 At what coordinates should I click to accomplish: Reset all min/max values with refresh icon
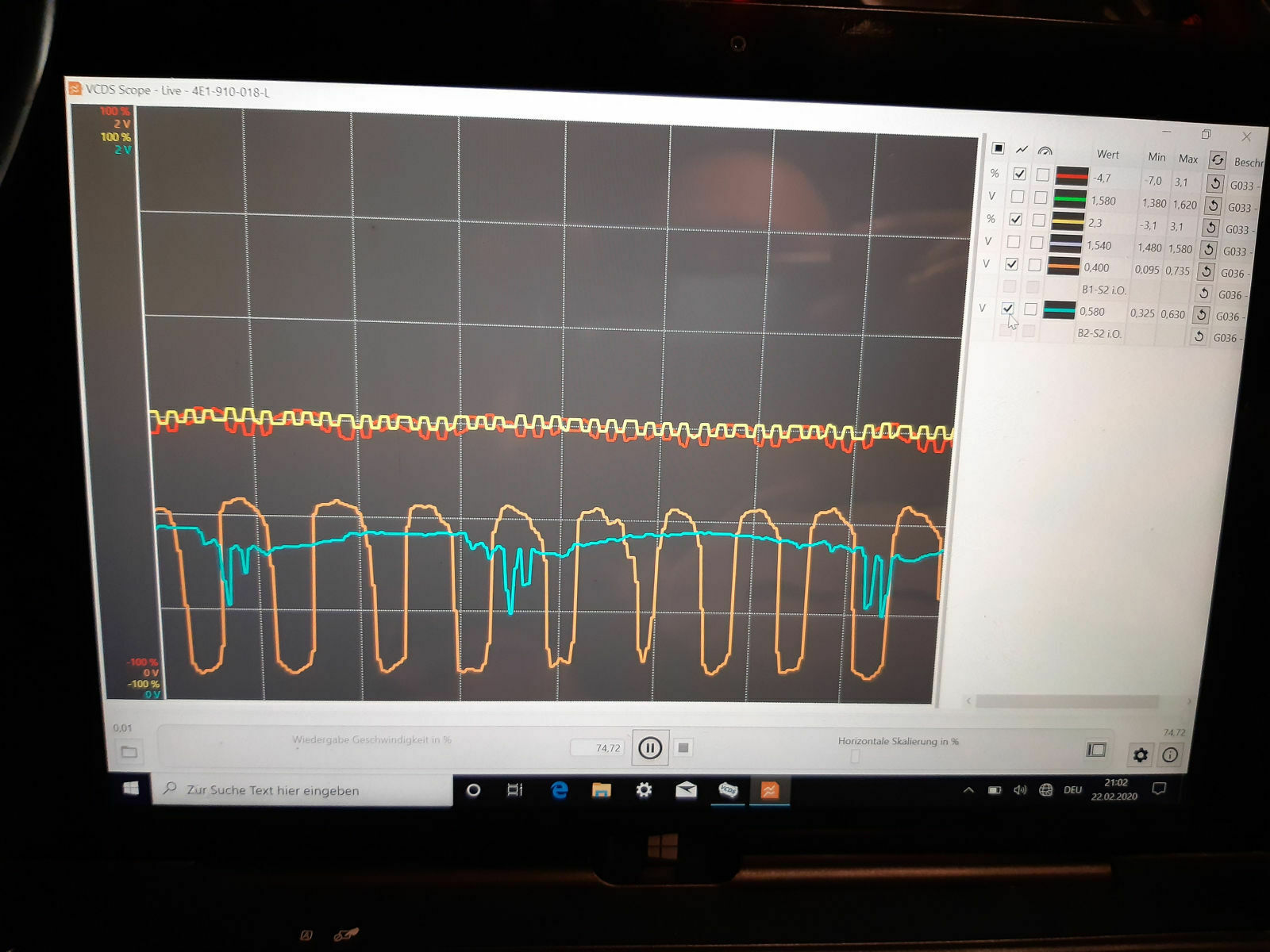pyautogui.click(x=1217, y=159)
